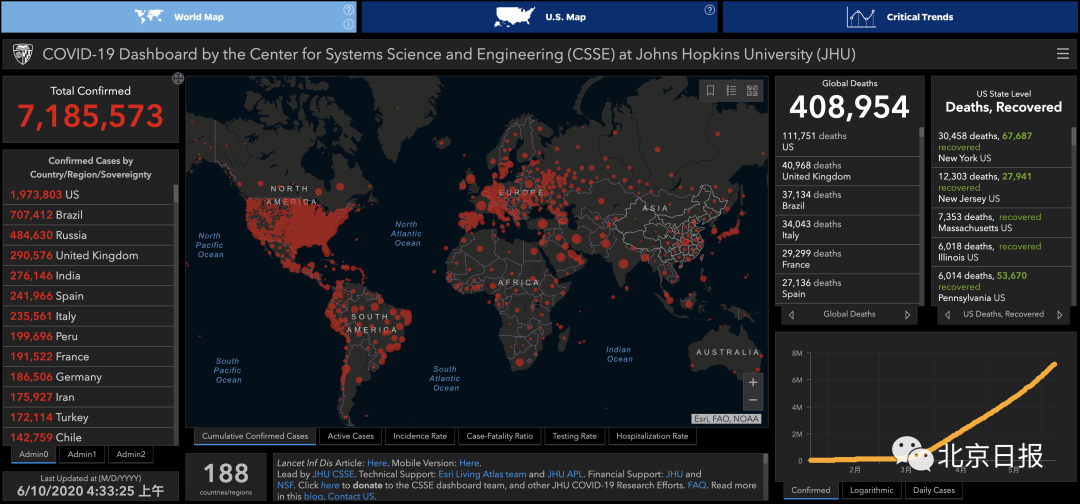The width and height of the screenshot is (1080, 504).
Task: Switch list to Admin0 level
Action: tap(34, 454)
